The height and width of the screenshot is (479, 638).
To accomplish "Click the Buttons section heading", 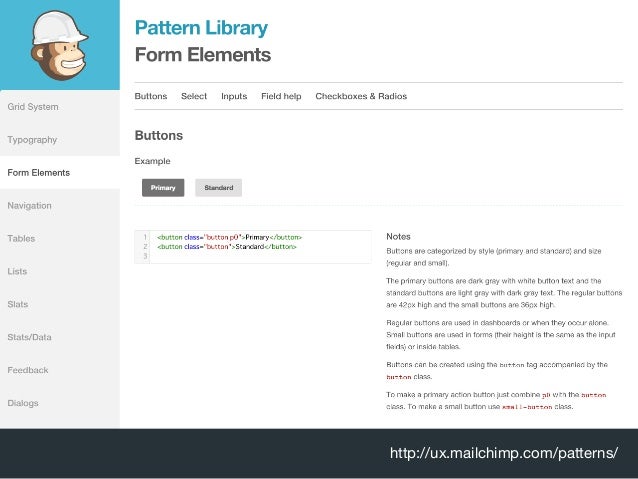I will (x=159, y=135).
